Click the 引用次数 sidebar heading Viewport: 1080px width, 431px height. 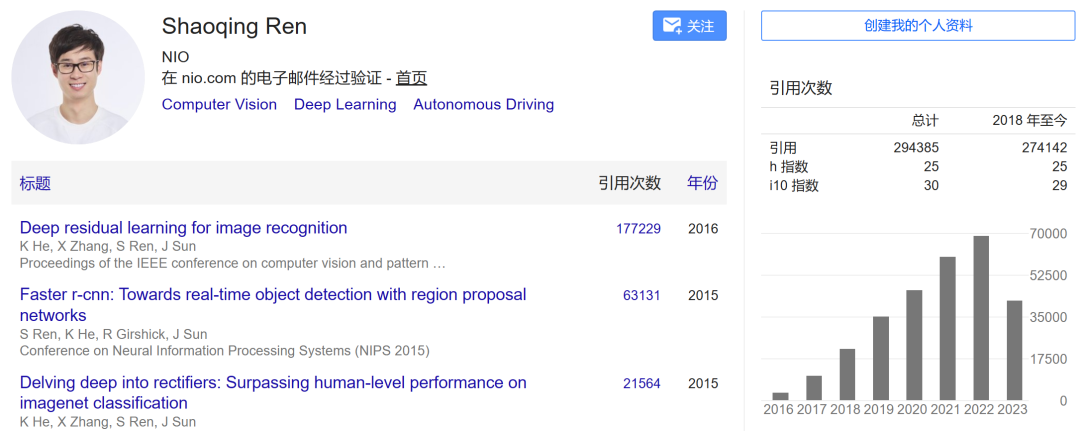coord(801,87)
